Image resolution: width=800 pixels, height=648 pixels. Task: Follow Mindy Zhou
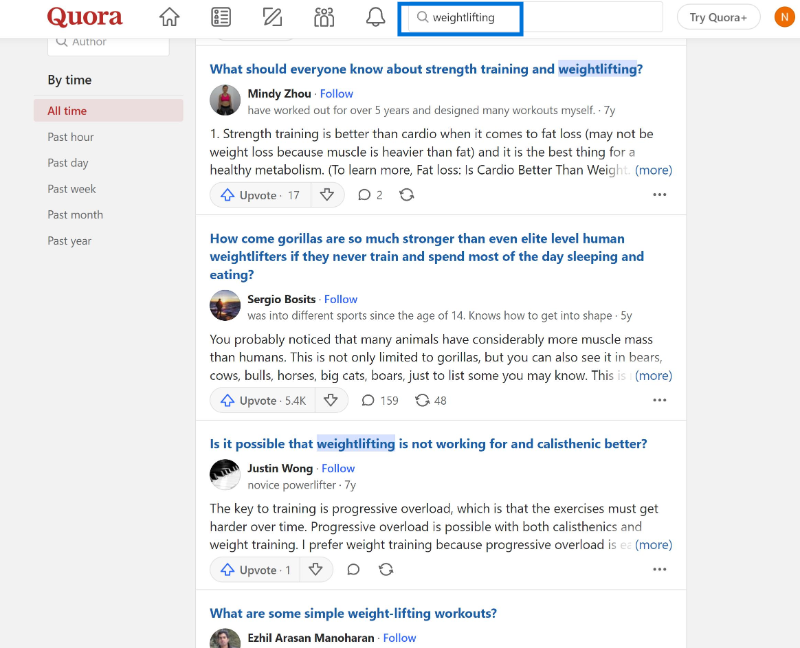[336, 93]
